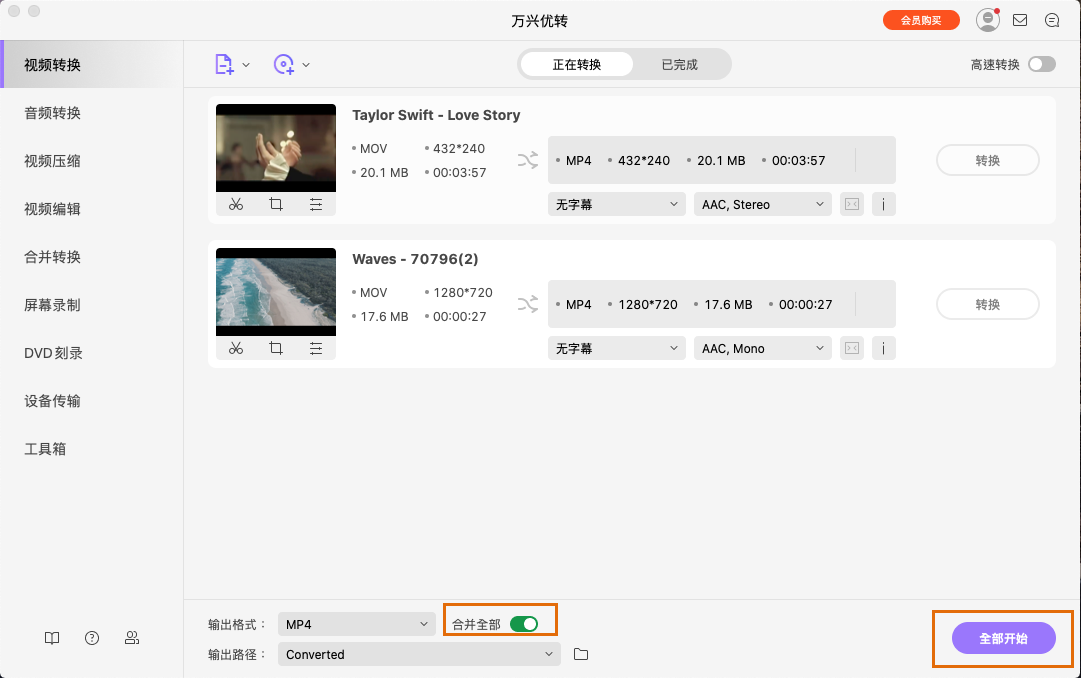Click the 全部开始 button

tap(1004, 638)
